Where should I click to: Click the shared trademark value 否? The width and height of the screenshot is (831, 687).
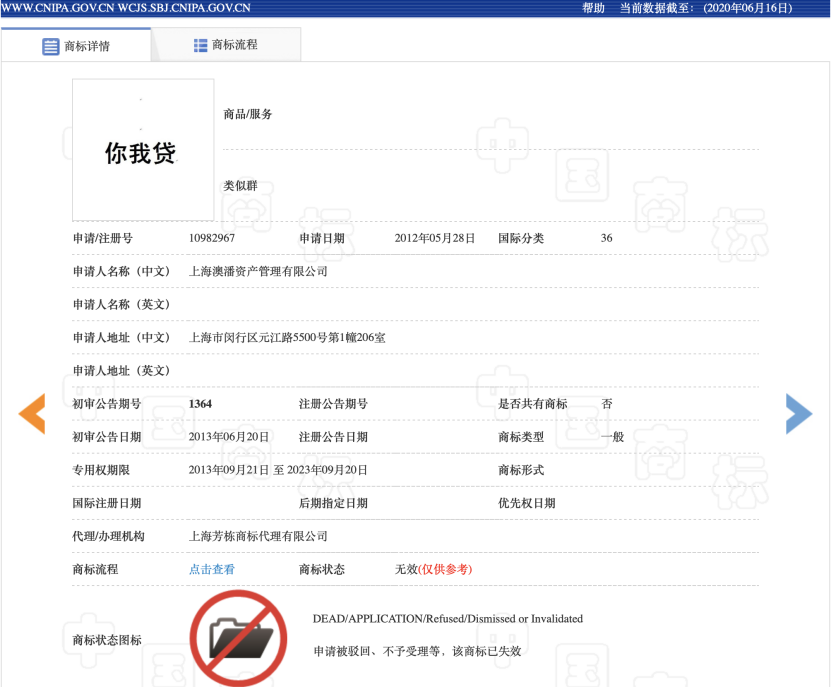pos(607,404)
